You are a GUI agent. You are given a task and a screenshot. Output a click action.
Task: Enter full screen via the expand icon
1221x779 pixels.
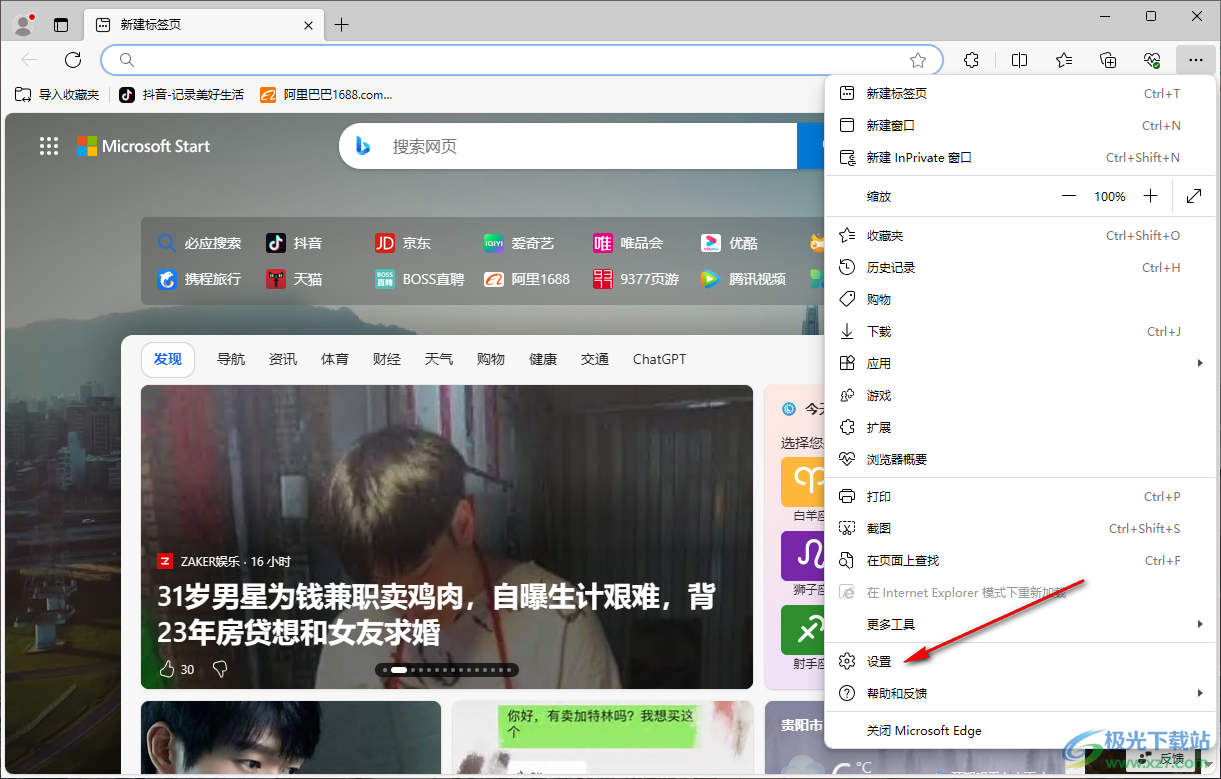click(1194, 196)
